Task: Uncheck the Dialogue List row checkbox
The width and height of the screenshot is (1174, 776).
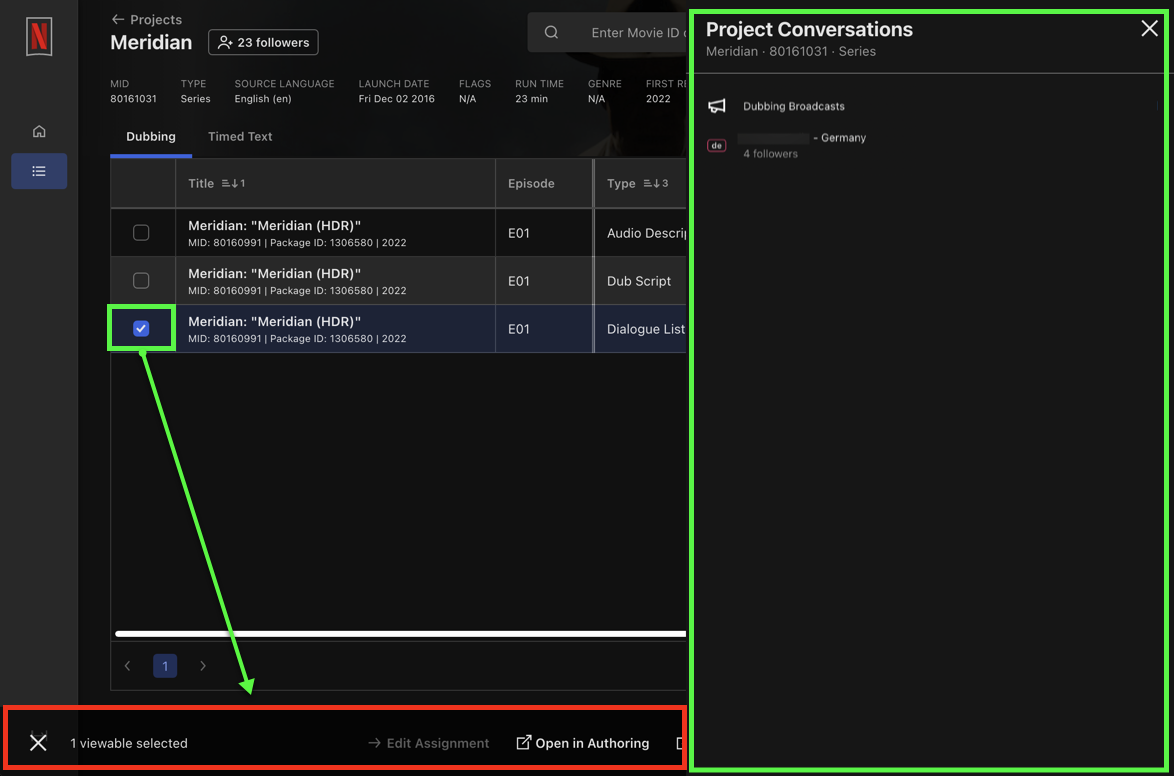Action: (x=141, y=329)
